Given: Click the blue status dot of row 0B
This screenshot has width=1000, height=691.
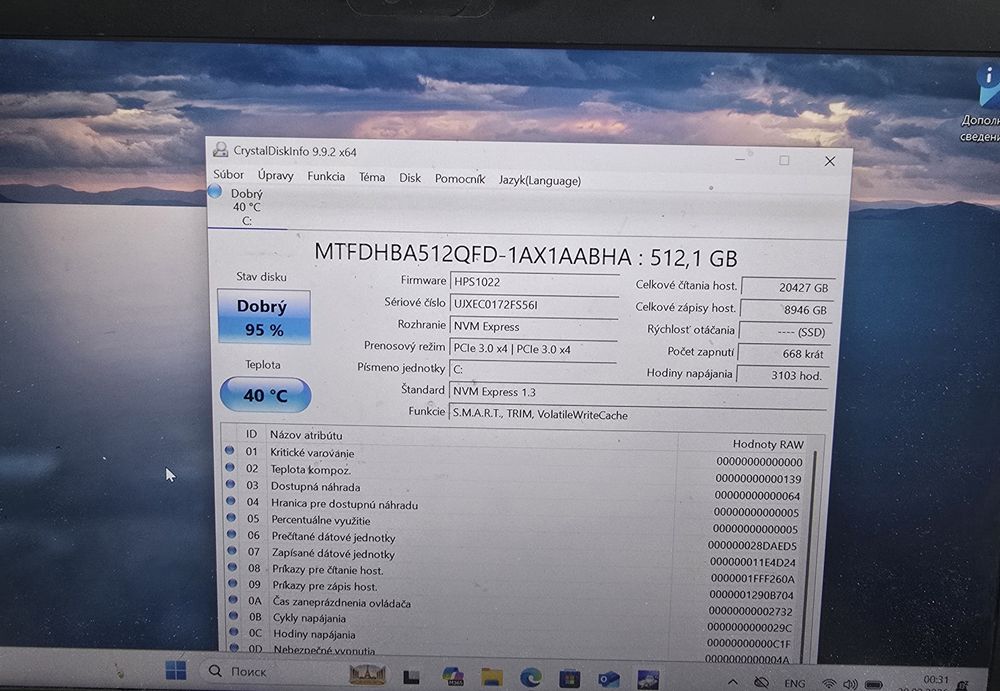Looking at the screenshot, I should click(233, 616).
